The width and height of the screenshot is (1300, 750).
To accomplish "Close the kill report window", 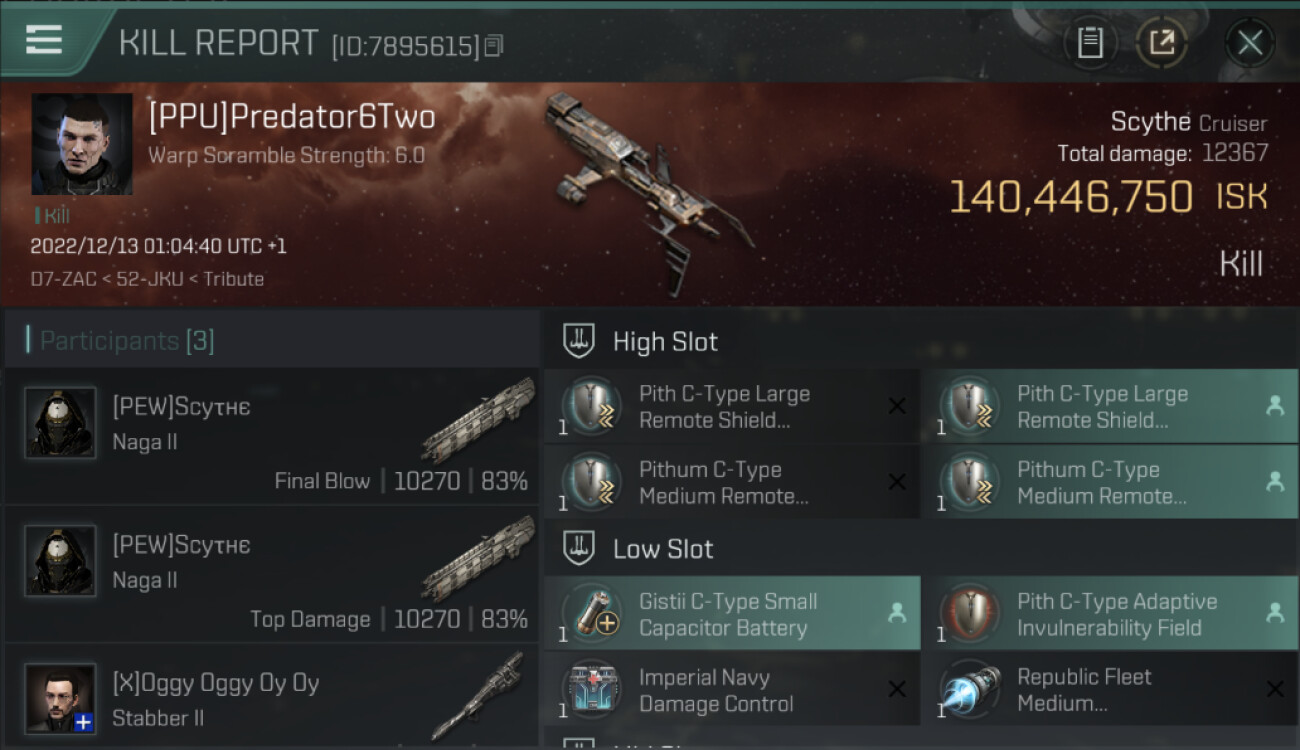I will (x=1249, y=42).
